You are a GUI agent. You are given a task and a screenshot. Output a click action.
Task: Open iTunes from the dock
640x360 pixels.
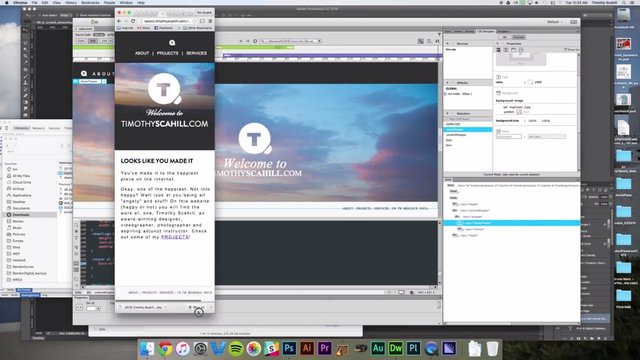coord(183,349)
